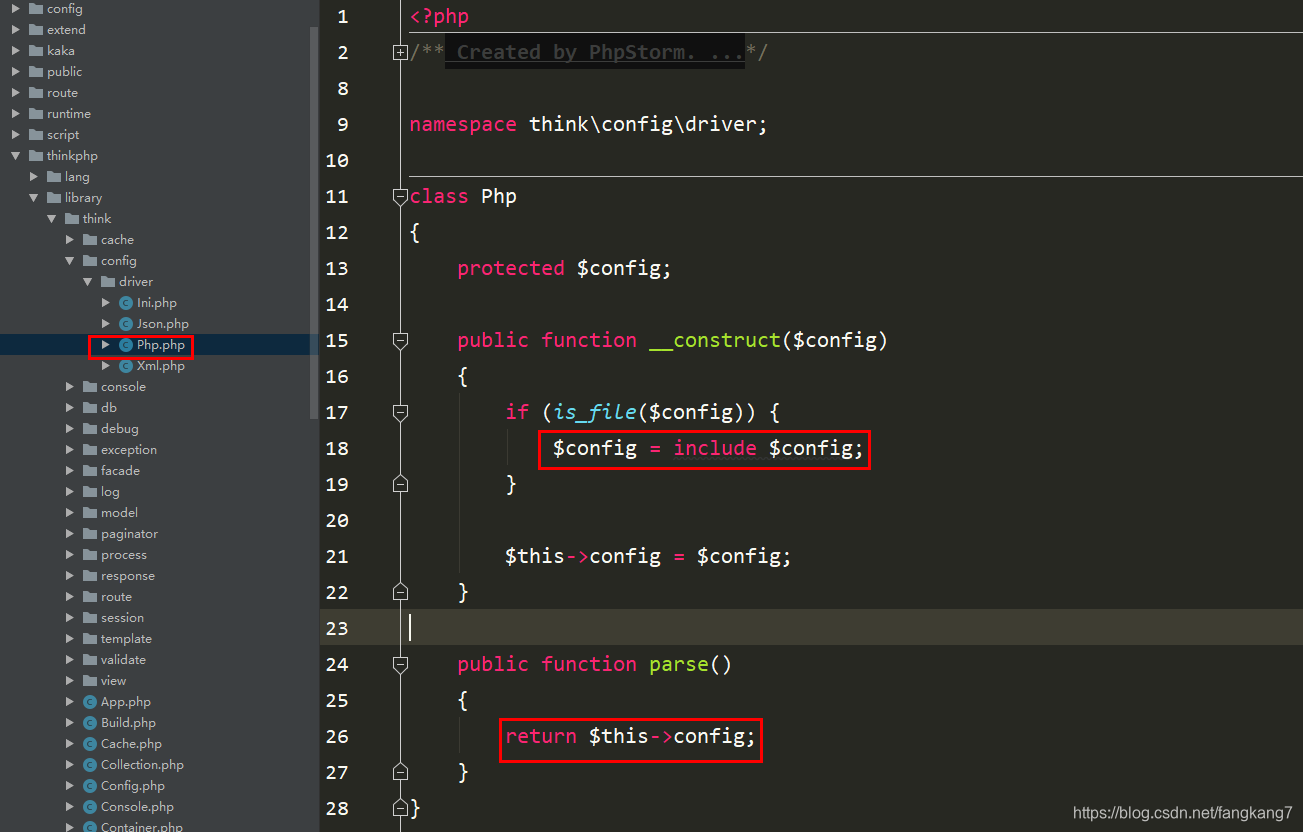Click the '<?php' opening tag
The width and height of the screenshot is (1303, 832).
[439, 17]
